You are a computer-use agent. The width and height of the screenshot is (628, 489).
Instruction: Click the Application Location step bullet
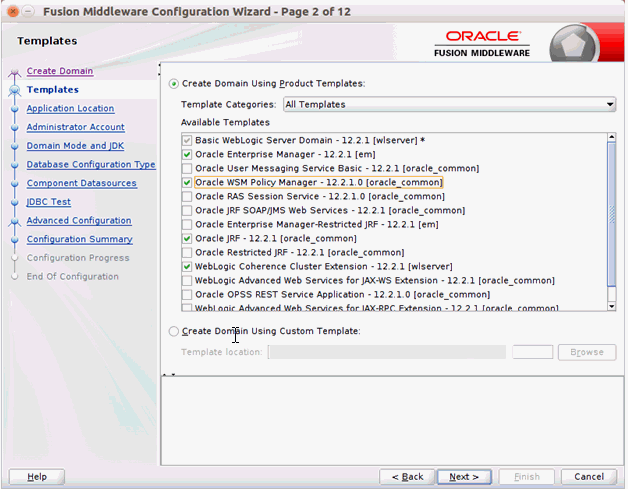15,109
